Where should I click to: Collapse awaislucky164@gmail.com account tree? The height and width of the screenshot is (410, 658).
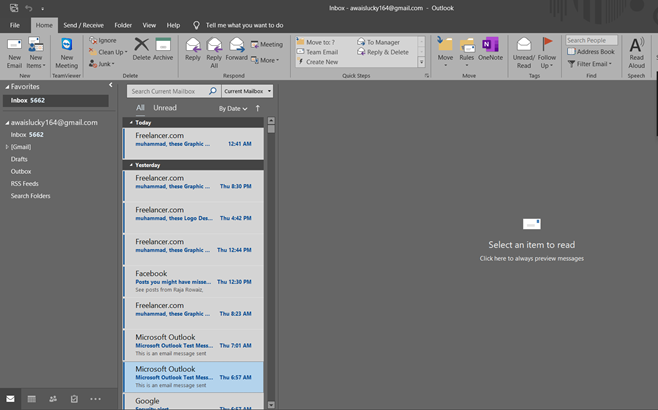(x=7, y=123)
